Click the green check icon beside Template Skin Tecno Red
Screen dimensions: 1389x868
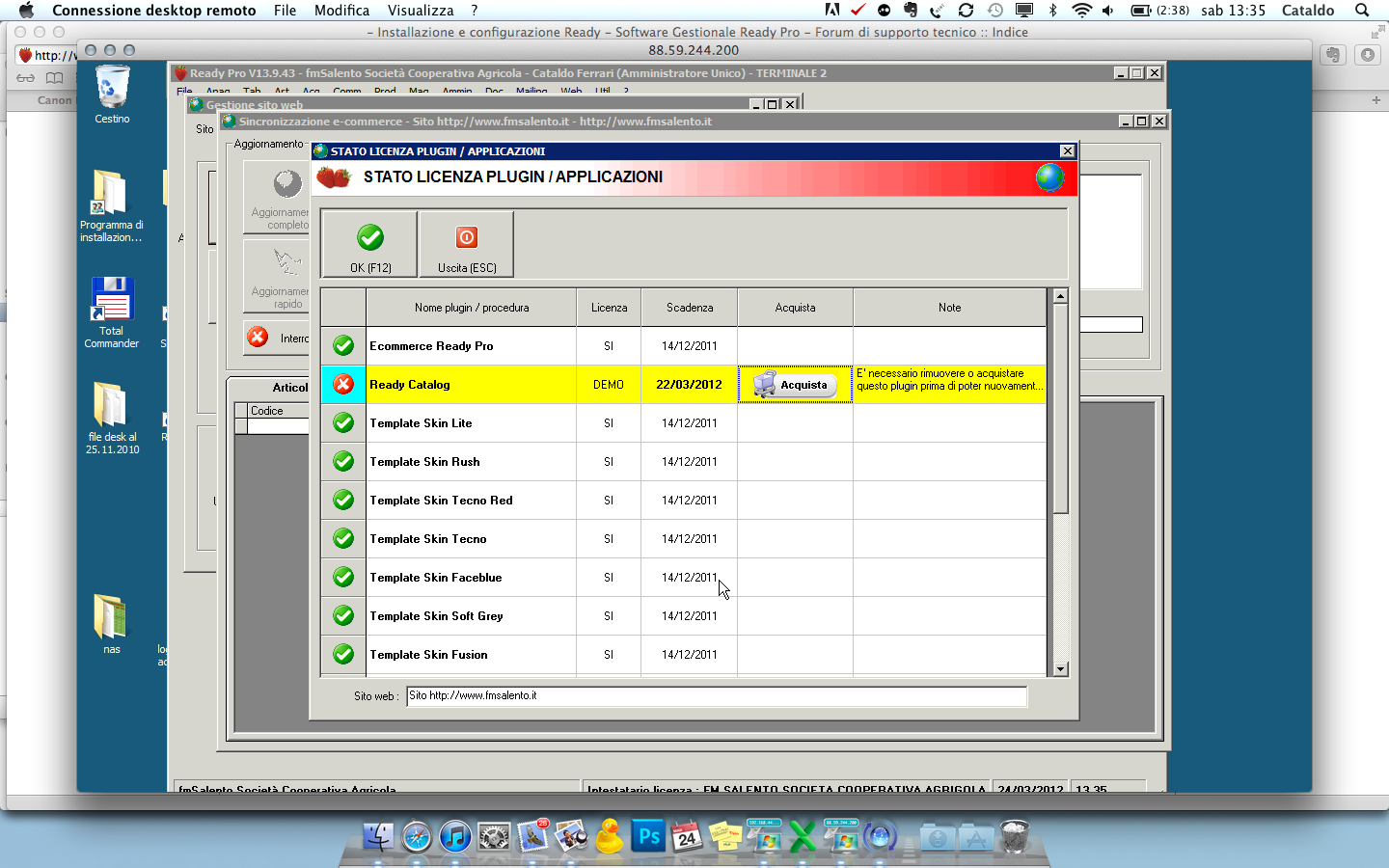coord(343,500)
